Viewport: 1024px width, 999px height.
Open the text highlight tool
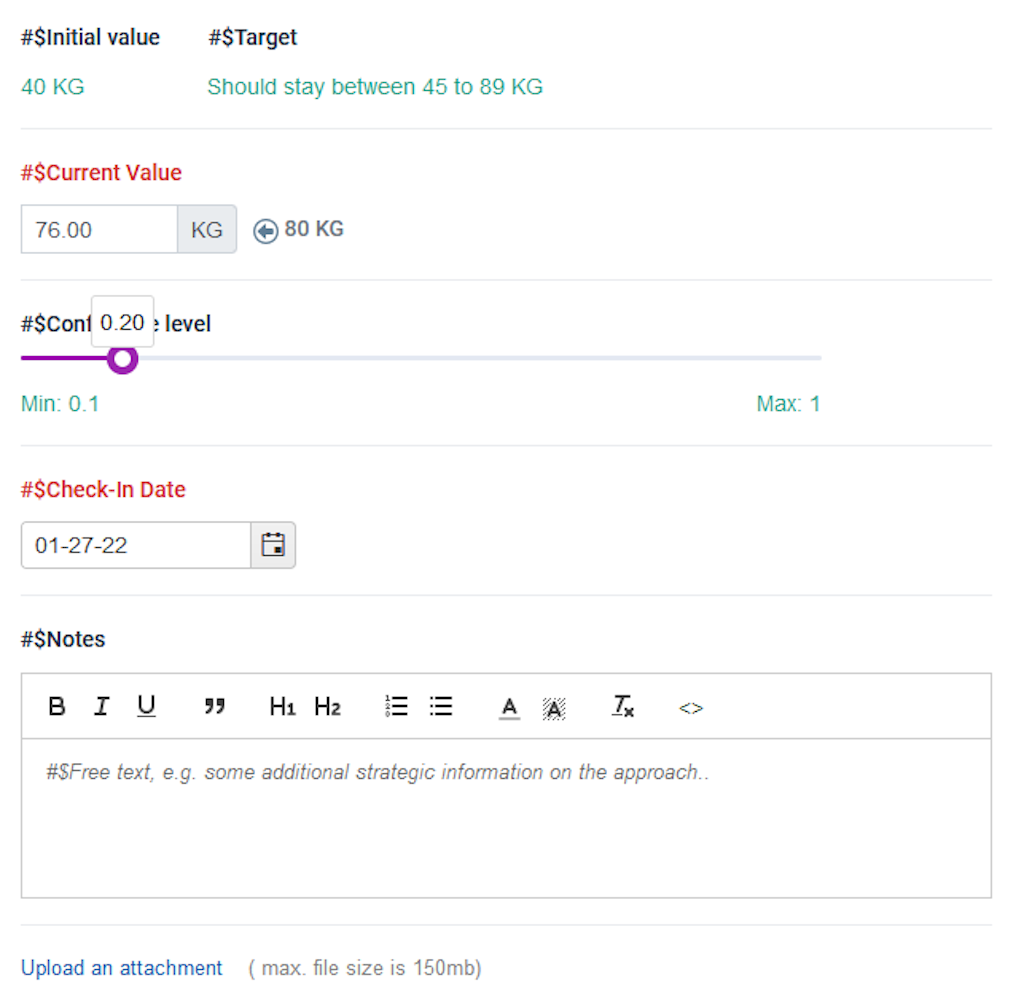click(x=554, y=706)
